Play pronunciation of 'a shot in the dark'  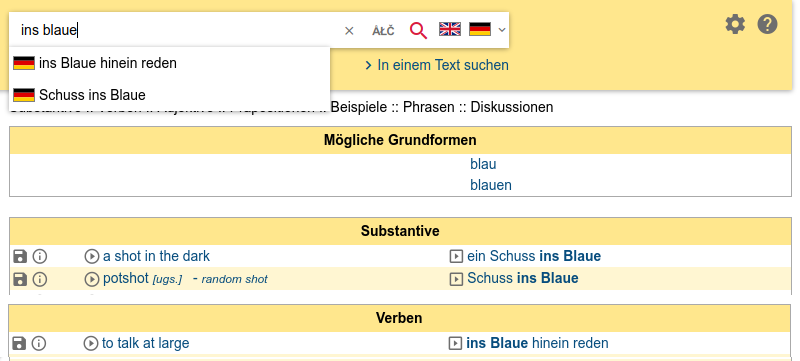click(x=91, y=256)
